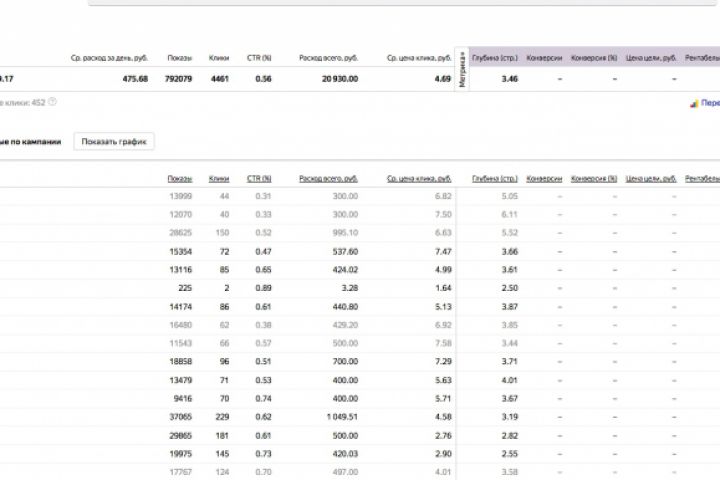720x480 pixels.
Task: Select impressions cell 16480
Action: click(180, 325)
